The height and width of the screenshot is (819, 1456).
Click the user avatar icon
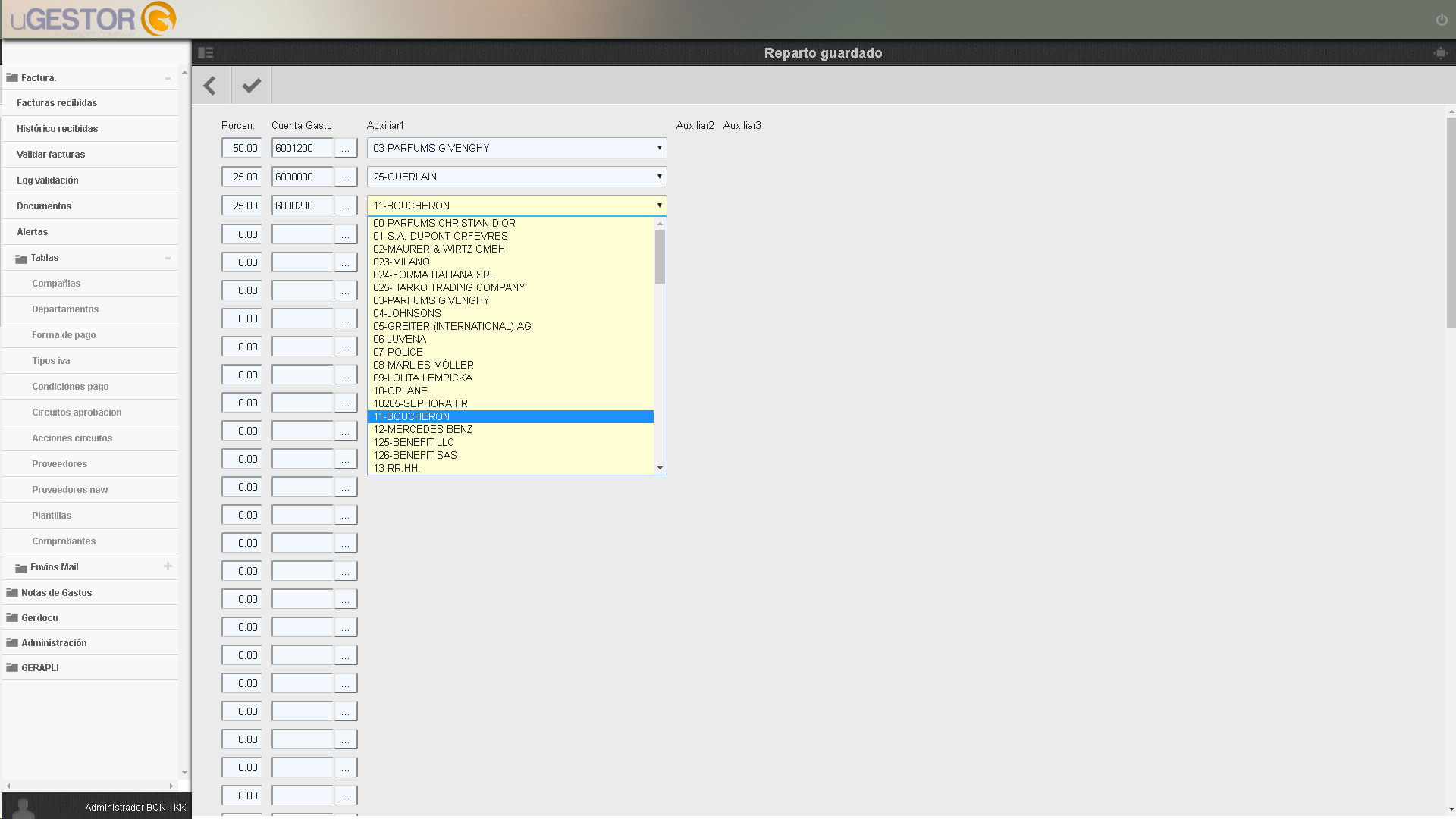coord(24,808)
